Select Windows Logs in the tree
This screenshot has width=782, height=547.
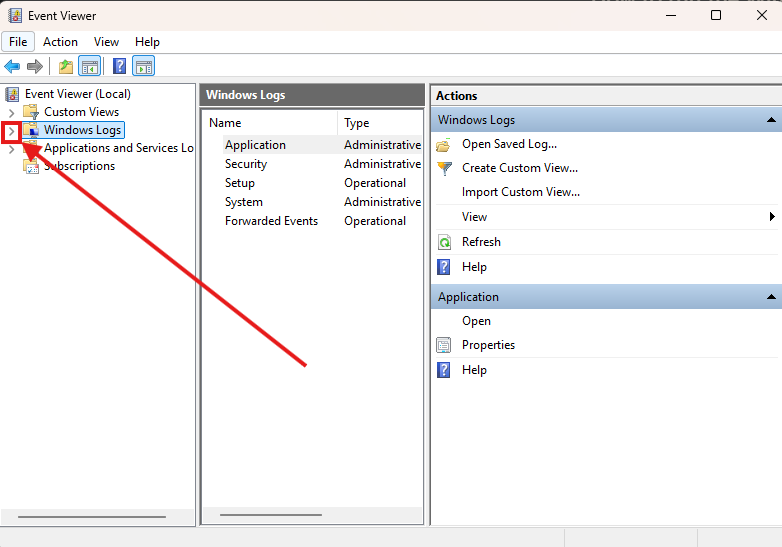coord(82,130)
